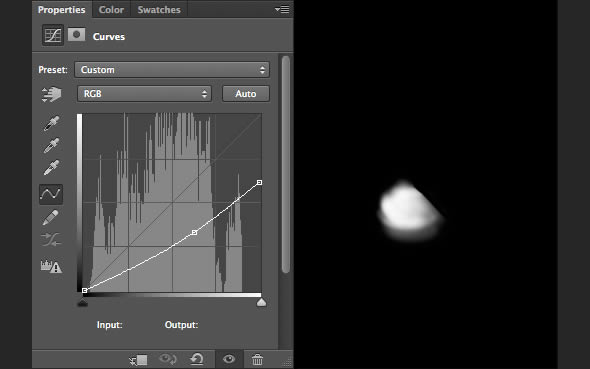Image resolution: width=590 pixels, height=369 pixels.
Task: Toggle clip to layer button
Action: click(x=138, y=360)
